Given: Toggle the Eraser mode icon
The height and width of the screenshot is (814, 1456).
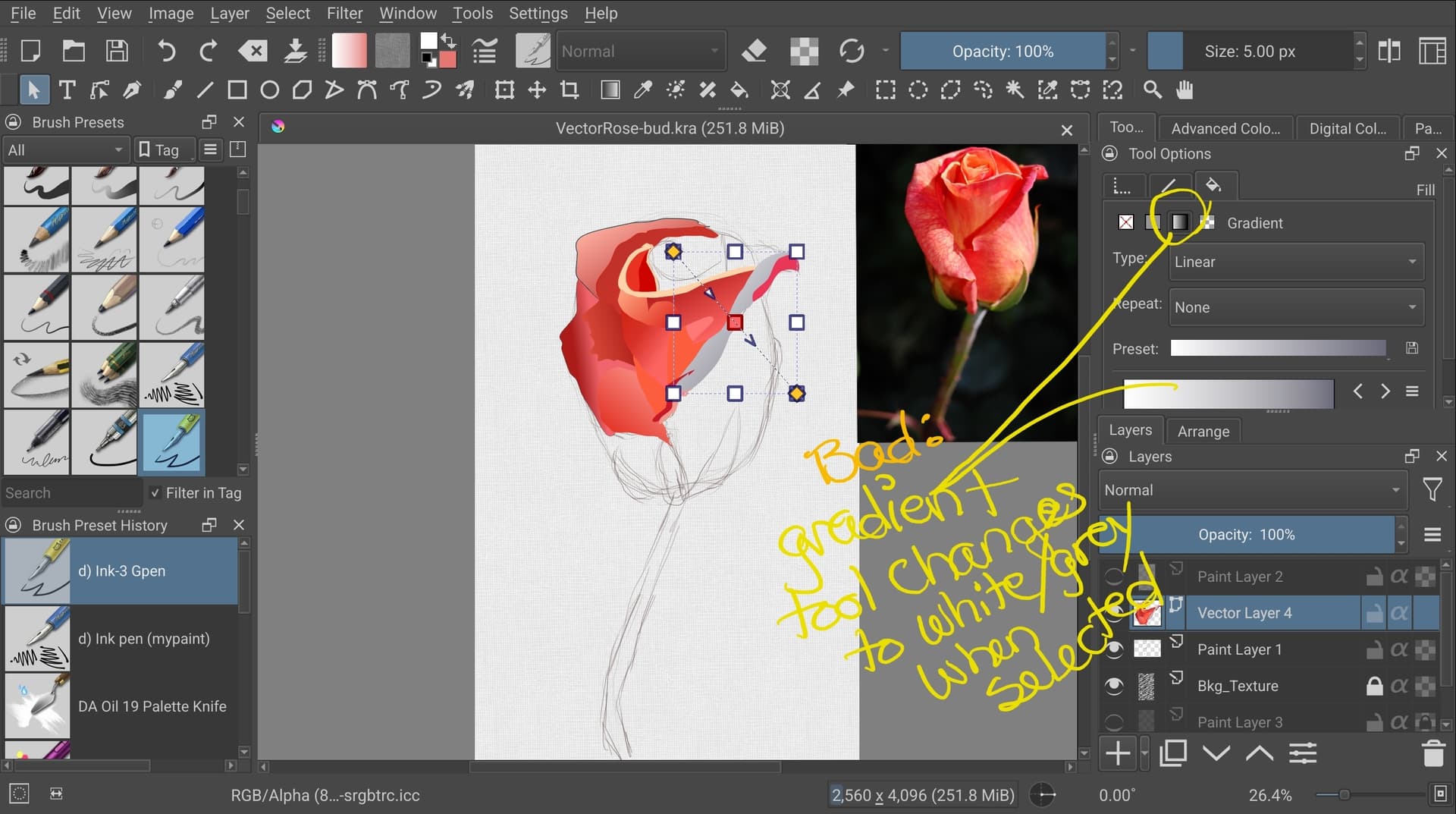Looking at the screenshot, I should tap(754, 51).
